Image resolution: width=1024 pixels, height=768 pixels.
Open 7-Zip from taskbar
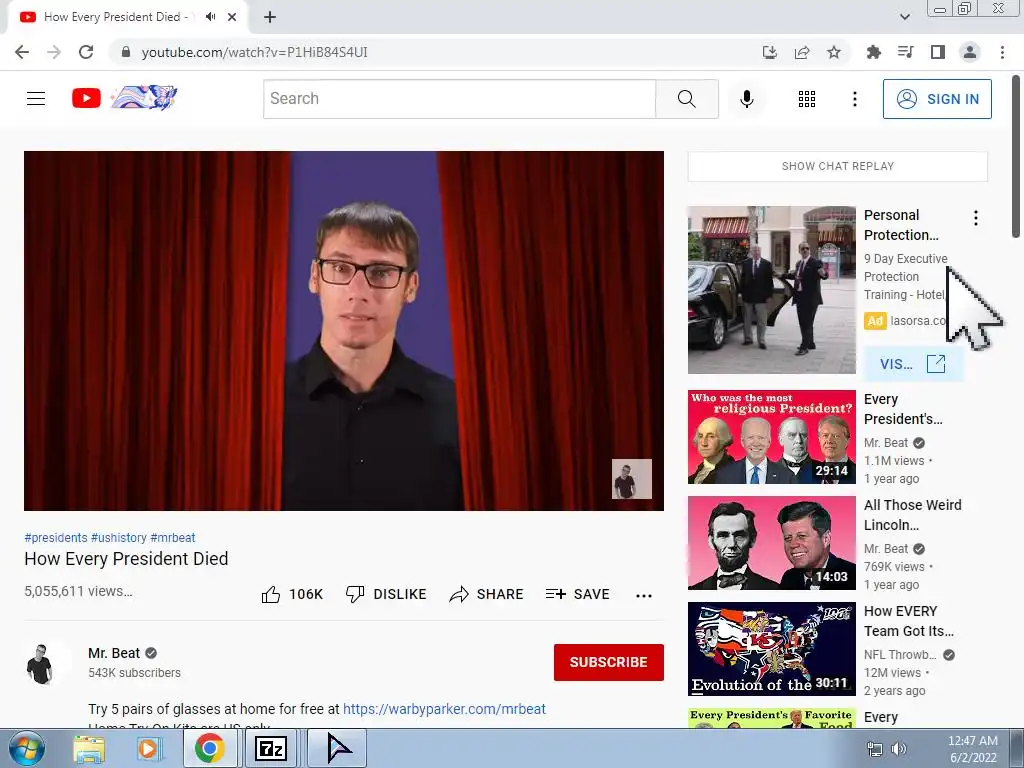pos(271,748)
